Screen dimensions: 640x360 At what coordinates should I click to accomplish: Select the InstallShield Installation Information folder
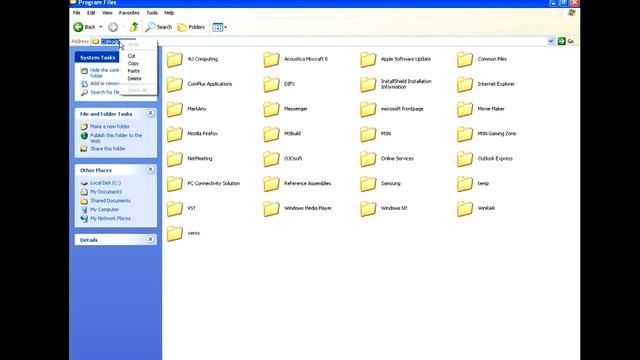pyautogui.click(x=396, y=84)
